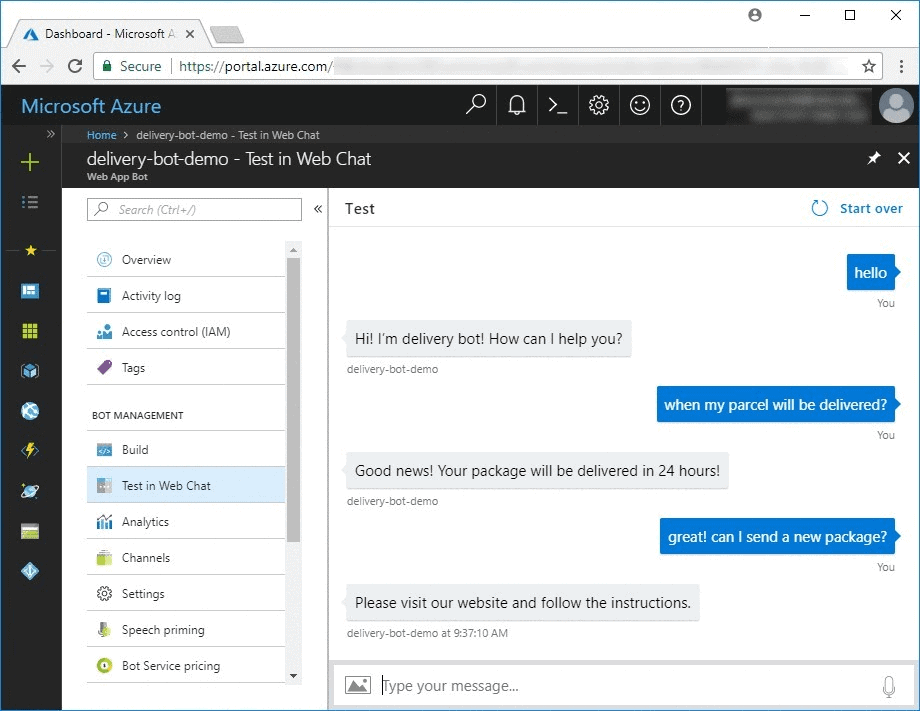Close the Test in Web Chat blade
The width and height of the screenshot is (920, 711).
point(904,158)
